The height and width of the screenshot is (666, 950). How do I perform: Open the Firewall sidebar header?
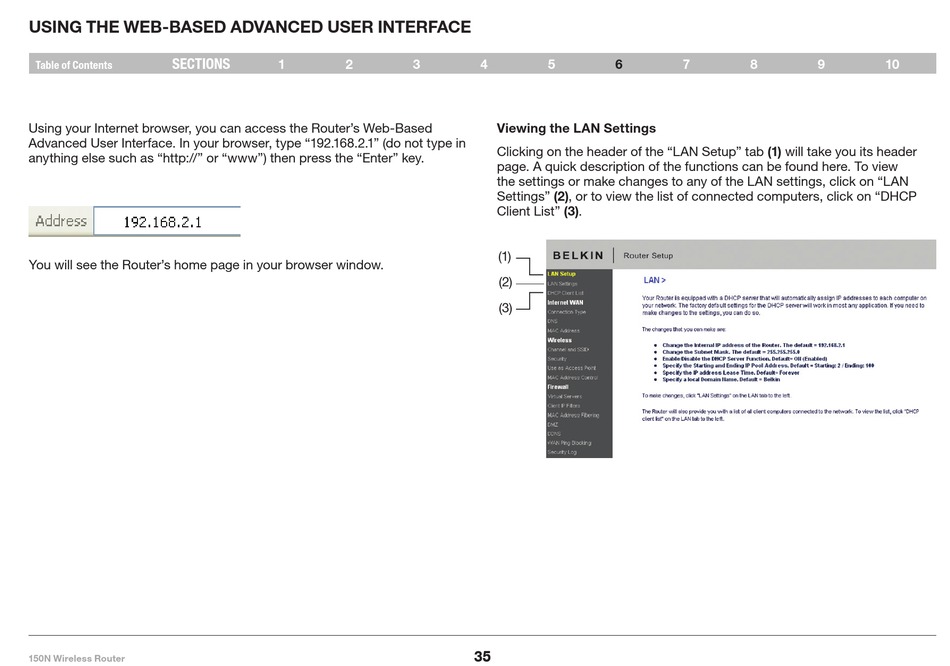(558, 387)
